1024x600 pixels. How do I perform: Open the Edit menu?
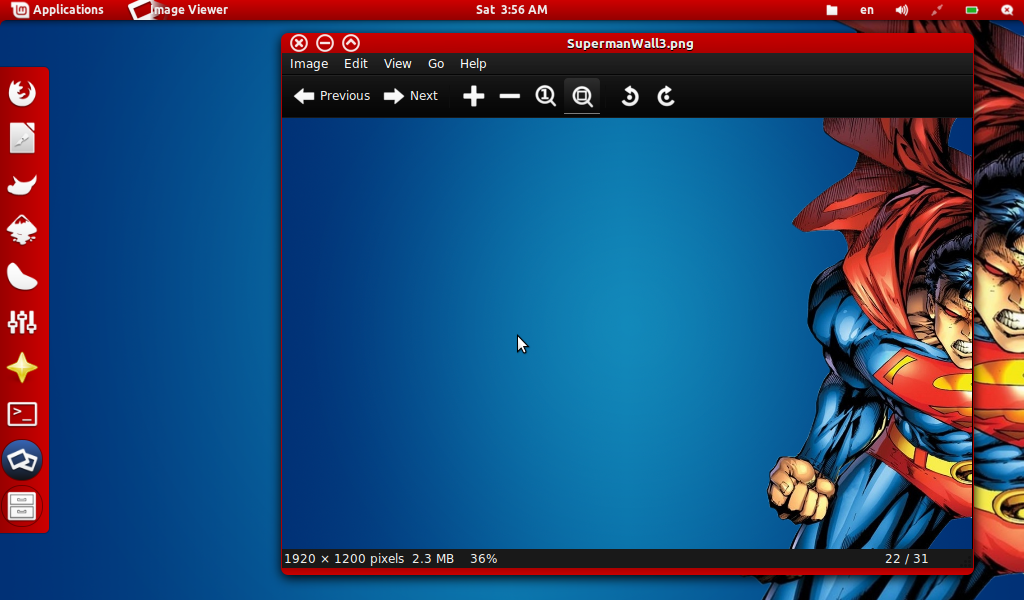tap(356, 63)
